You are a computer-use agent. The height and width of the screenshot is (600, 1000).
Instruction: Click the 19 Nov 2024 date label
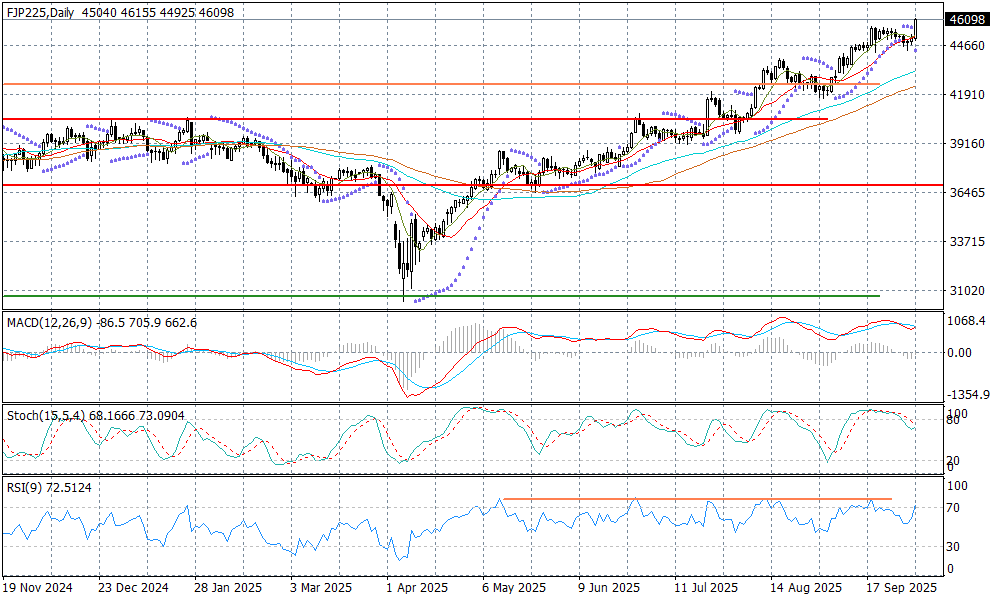pos(40,588)
